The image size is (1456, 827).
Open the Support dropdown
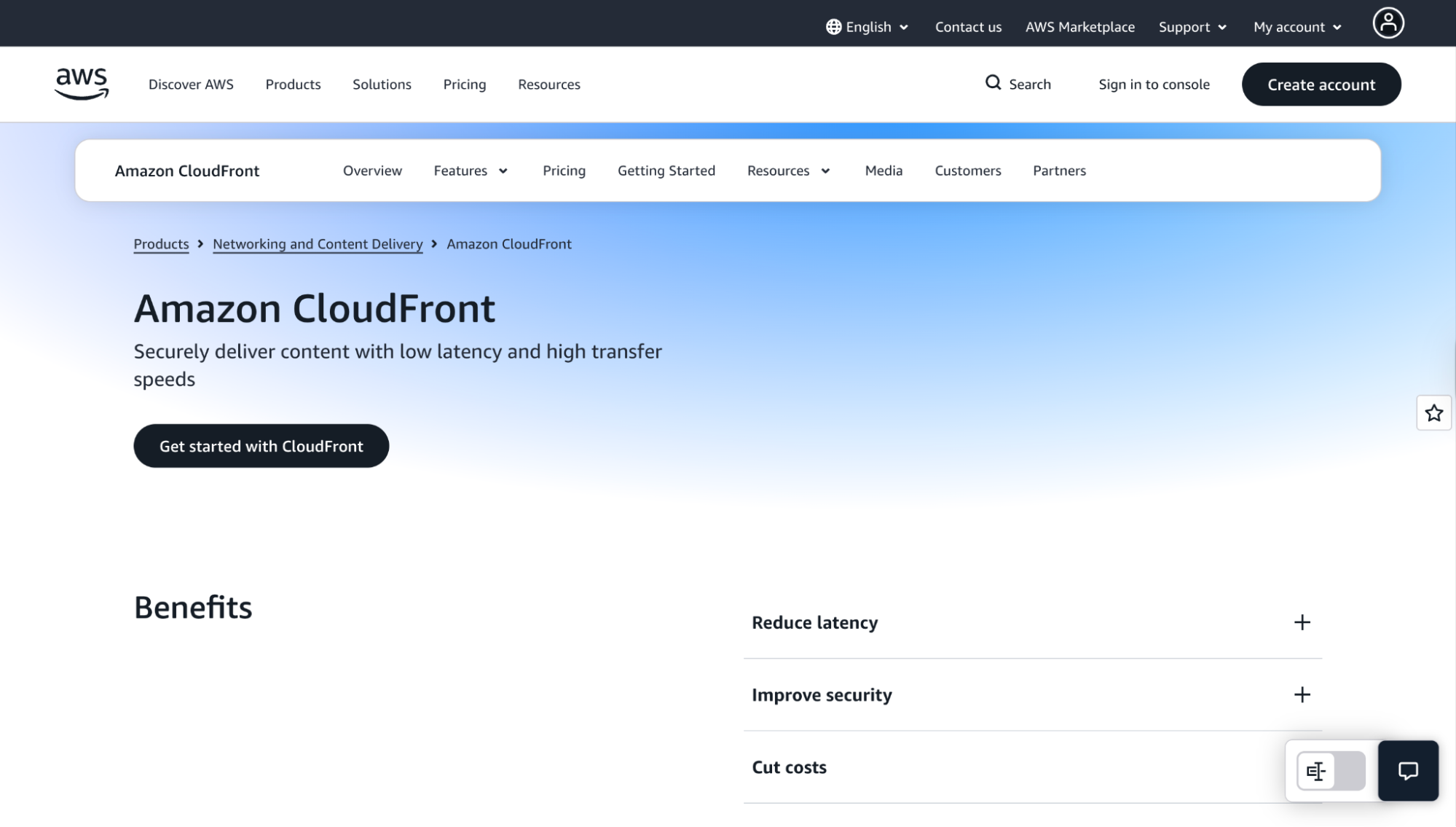click(1192, 27)
